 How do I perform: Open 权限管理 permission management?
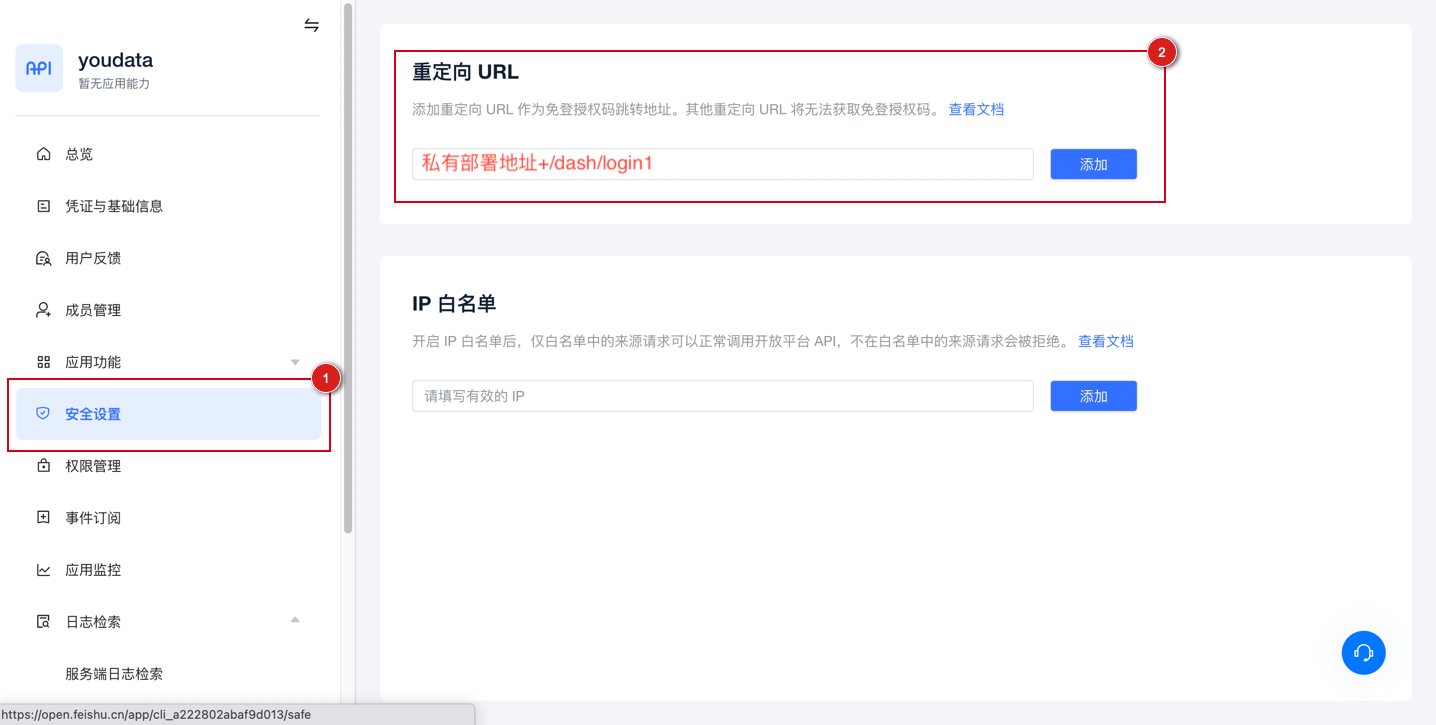(91, 465)
